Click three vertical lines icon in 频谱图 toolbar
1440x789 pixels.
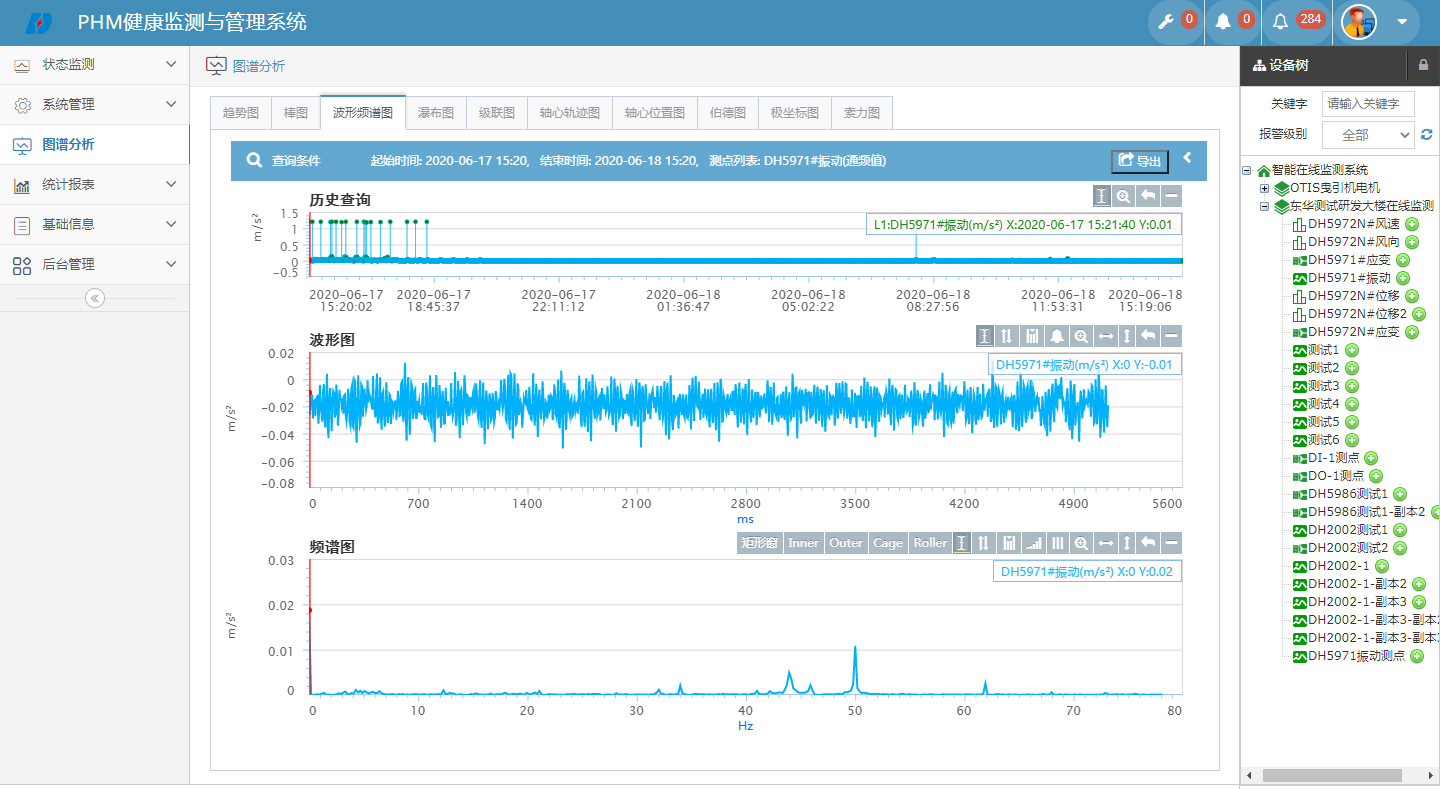(x=1058, y=543)
